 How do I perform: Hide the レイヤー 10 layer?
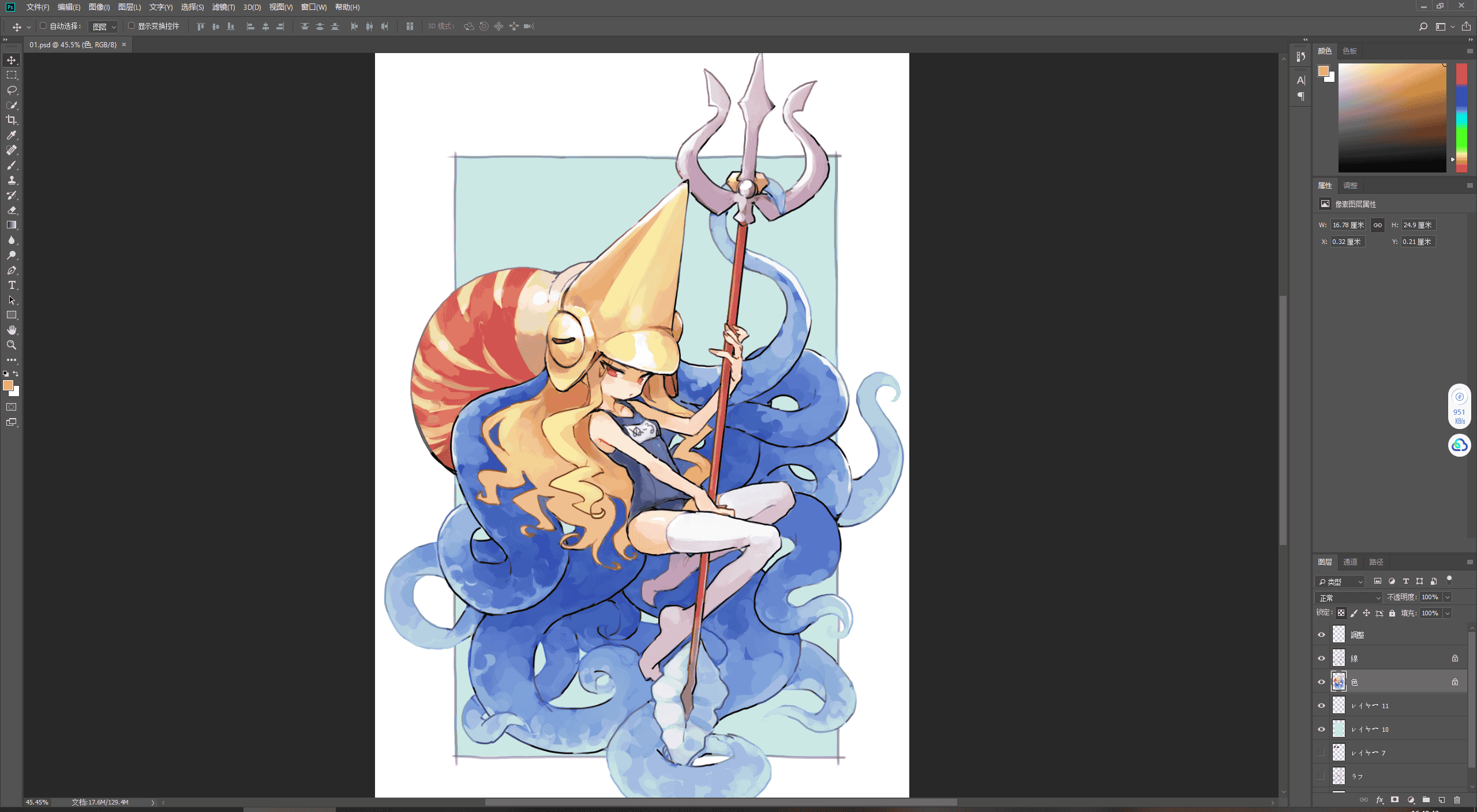1321,730
